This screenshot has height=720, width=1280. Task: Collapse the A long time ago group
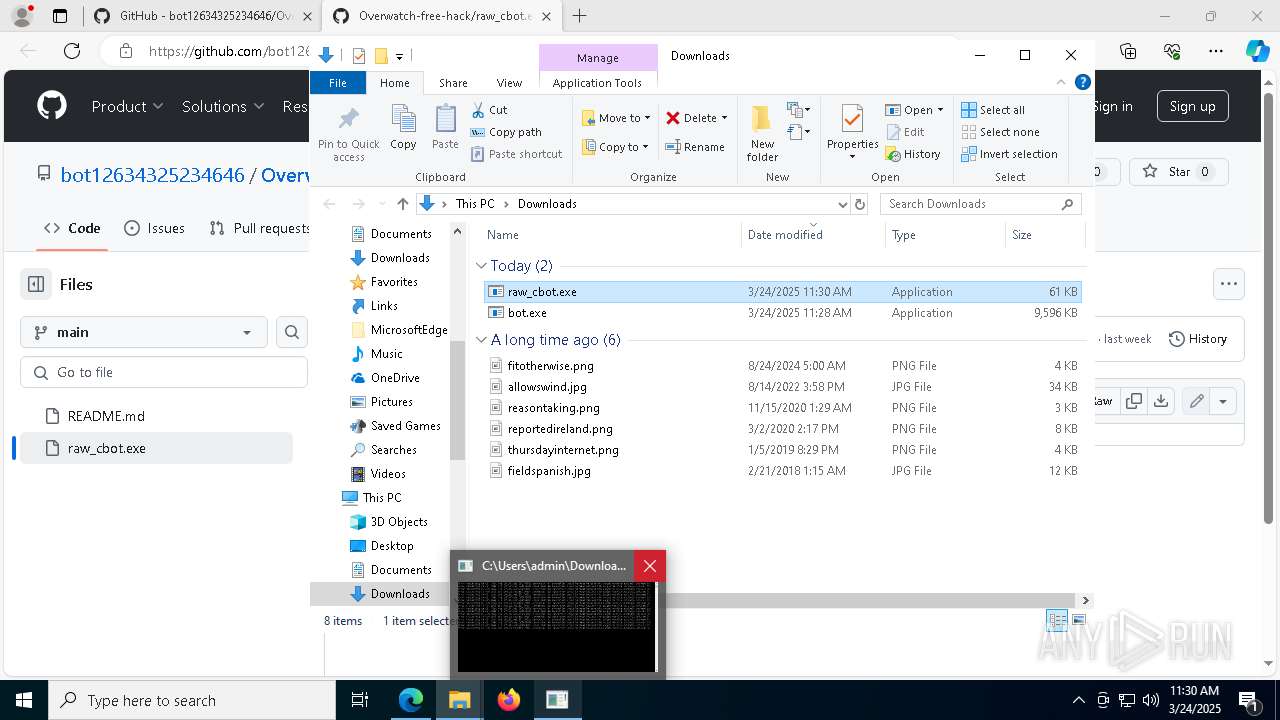(x=482, y=340)
